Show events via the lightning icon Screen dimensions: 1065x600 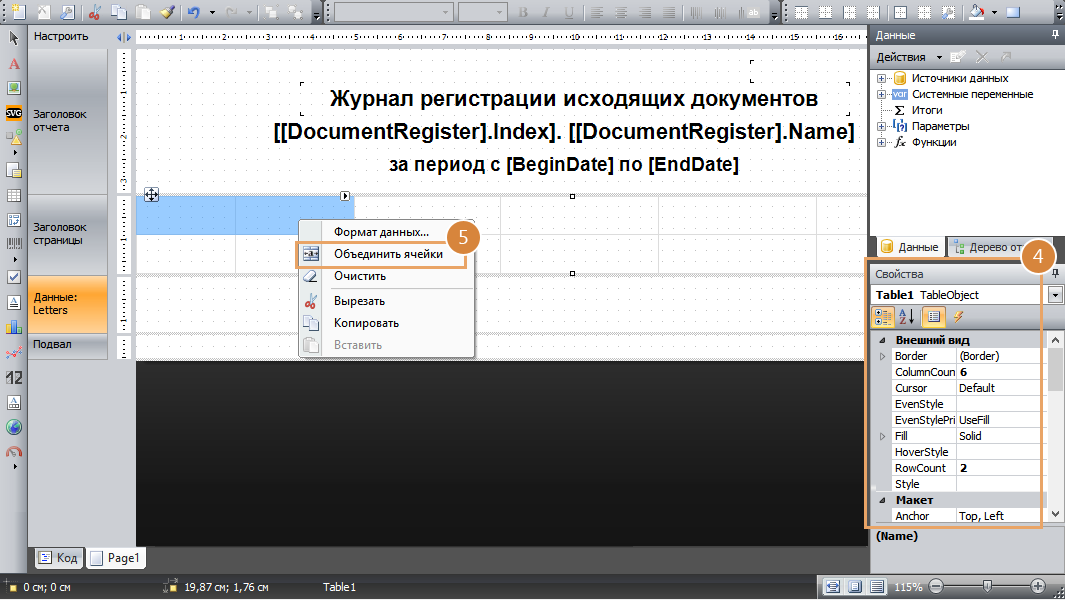(958, 317)
